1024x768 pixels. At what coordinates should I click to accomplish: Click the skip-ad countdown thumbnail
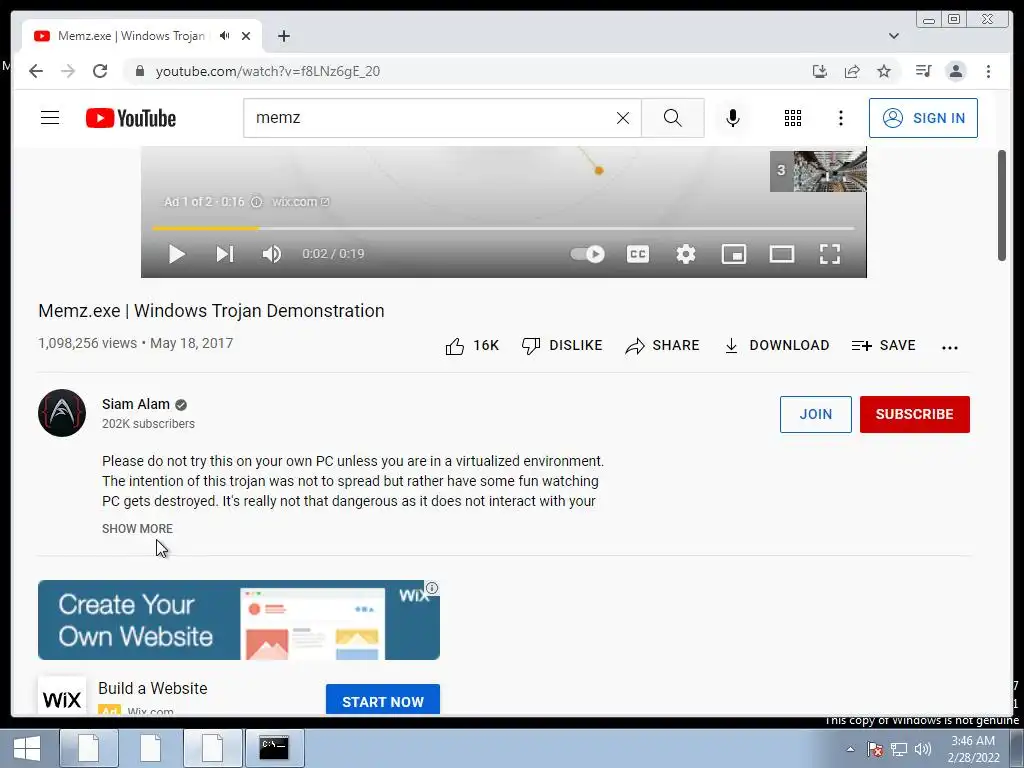point(818,170)
